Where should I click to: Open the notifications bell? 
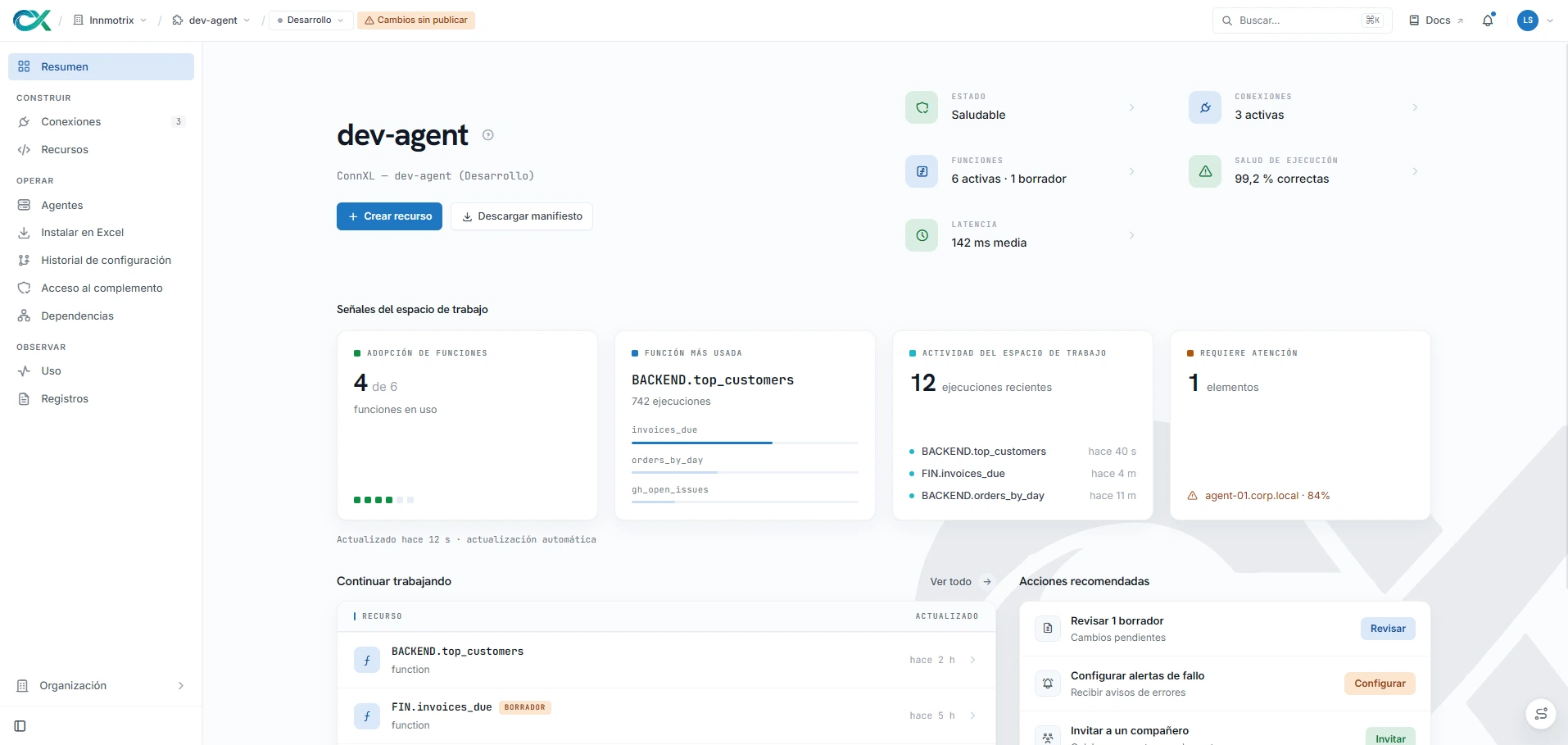[1488, 20]
